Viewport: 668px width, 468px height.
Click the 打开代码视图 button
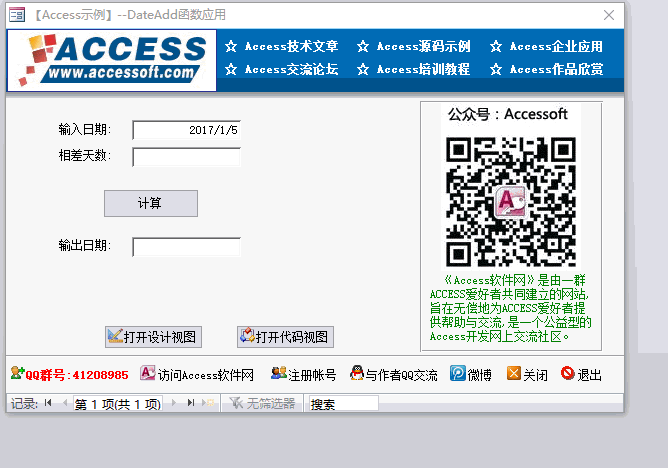tap(285, 337)
